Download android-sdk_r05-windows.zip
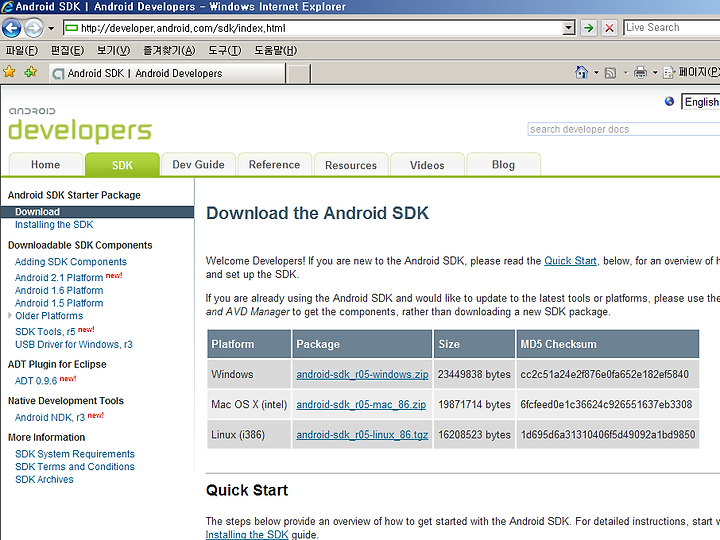 [x=362, y=374]
